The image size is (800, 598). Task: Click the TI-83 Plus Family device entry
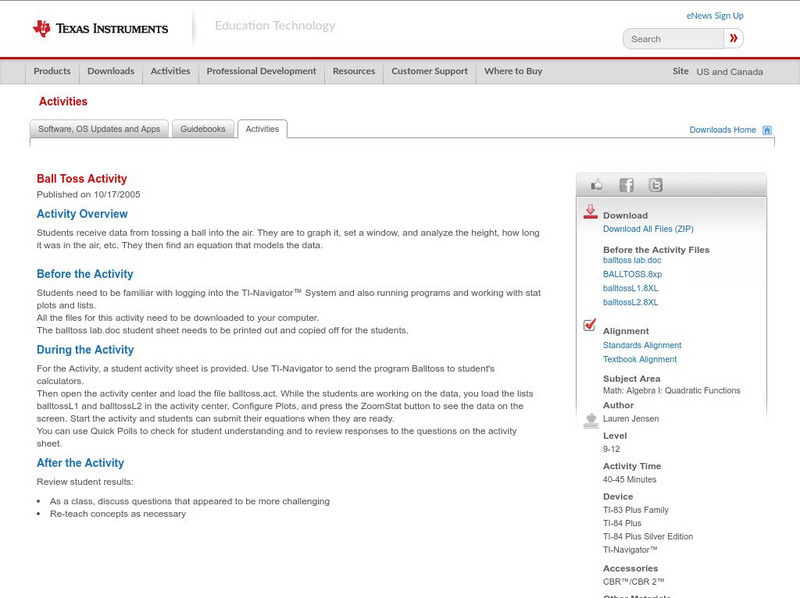click(x=636, y=510)
